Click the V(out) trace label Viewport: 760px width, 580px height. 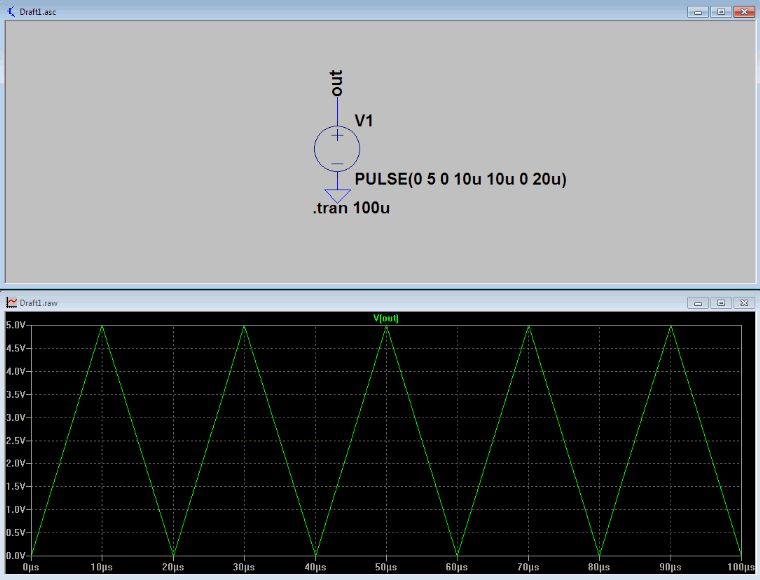click(386, 318)
